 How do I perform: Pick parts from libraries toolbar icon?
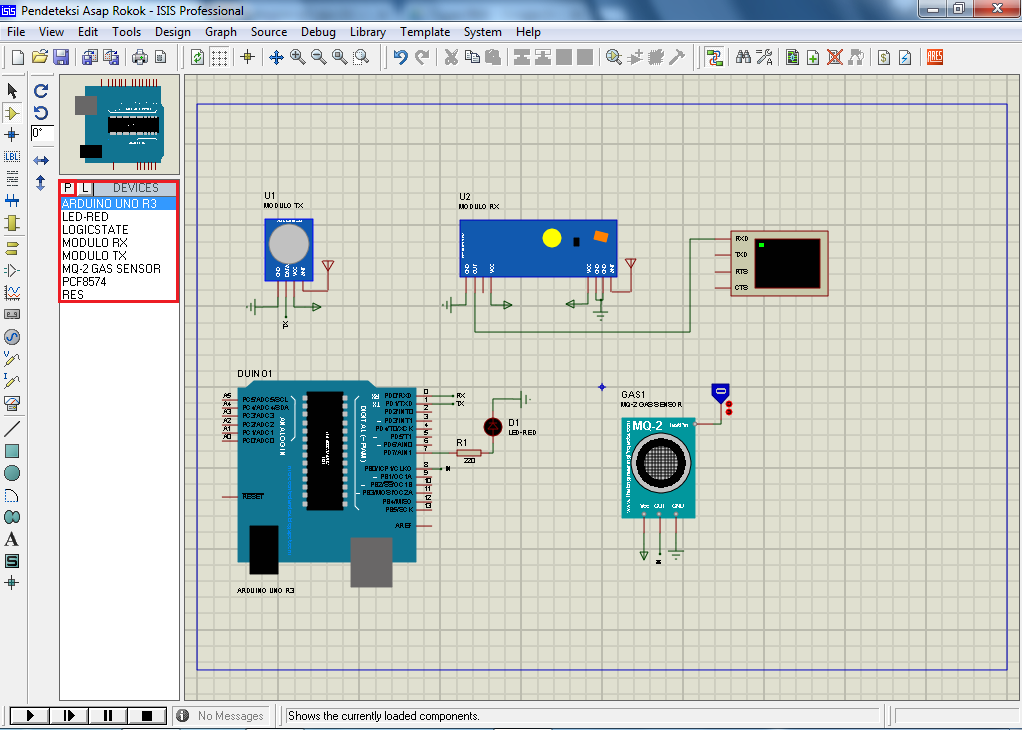tap(613, 57)
